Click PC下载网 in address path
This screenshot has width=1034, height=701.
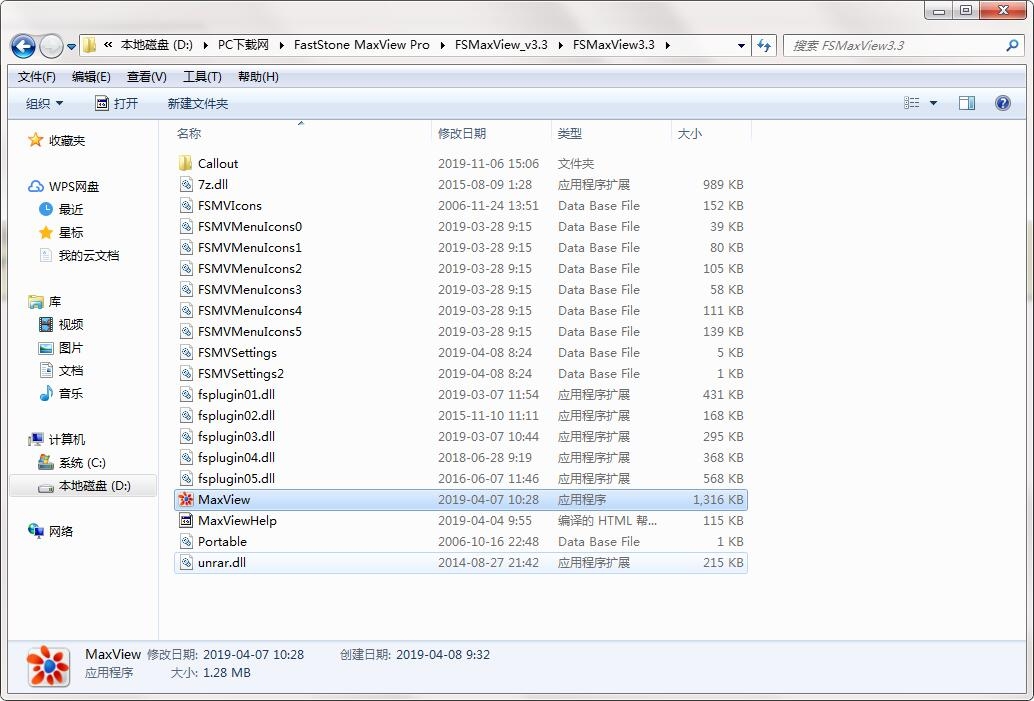tap(243, 45)
